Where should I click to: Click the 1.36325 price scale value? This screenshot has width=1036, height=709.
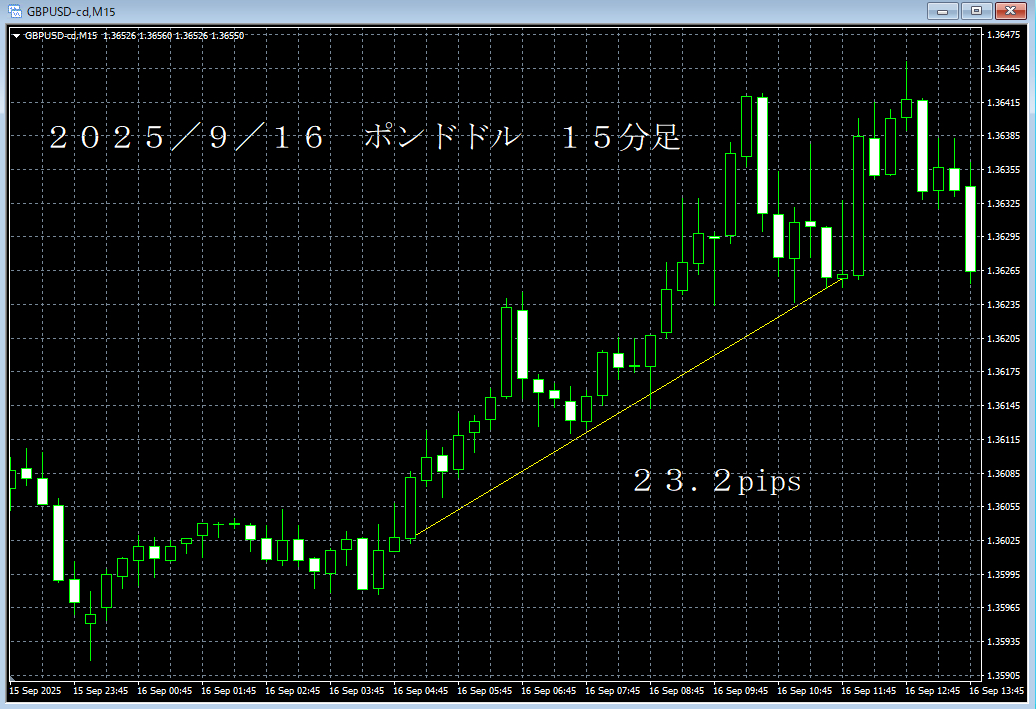[x=1003, y=204]
